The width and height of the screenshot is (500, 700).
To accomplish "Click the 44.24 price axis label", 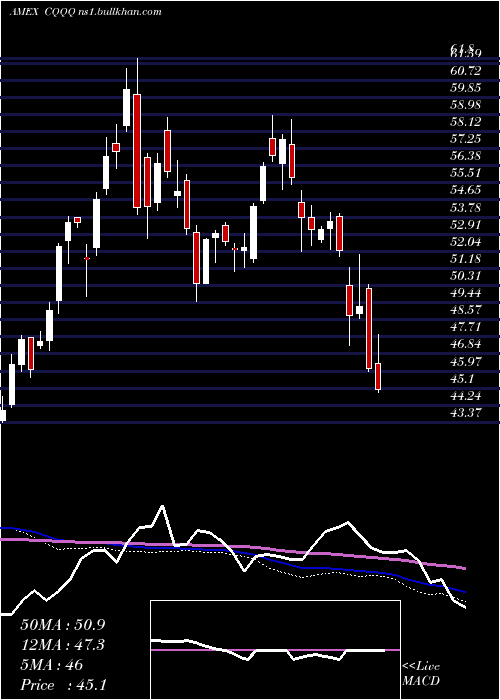I will (x=466, y=396).
